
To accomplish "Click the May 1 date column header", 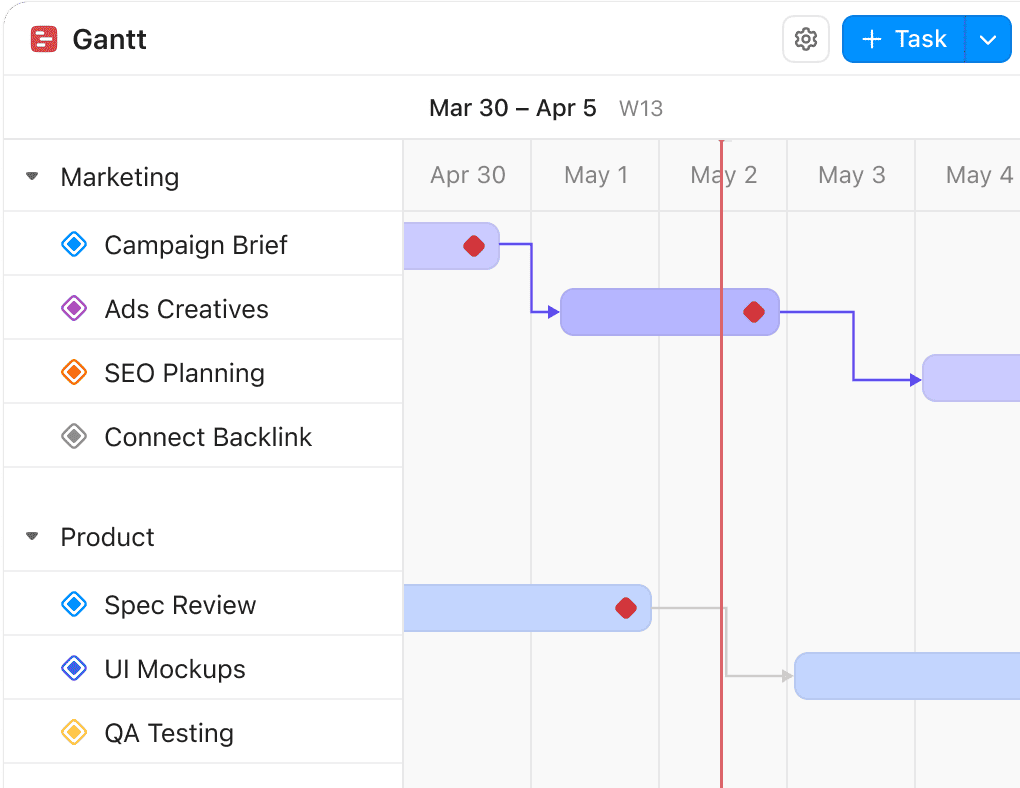I will click(x=596, y=175).
